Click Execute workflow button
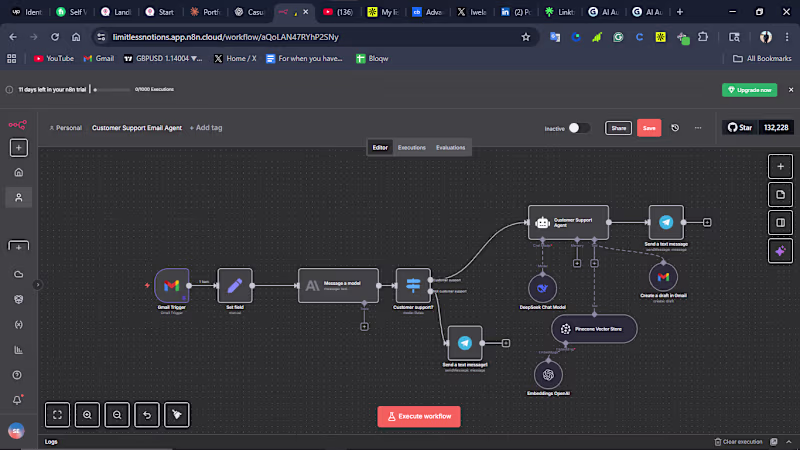The height and width of the screenshot is (450, 800). click(419, 416)
